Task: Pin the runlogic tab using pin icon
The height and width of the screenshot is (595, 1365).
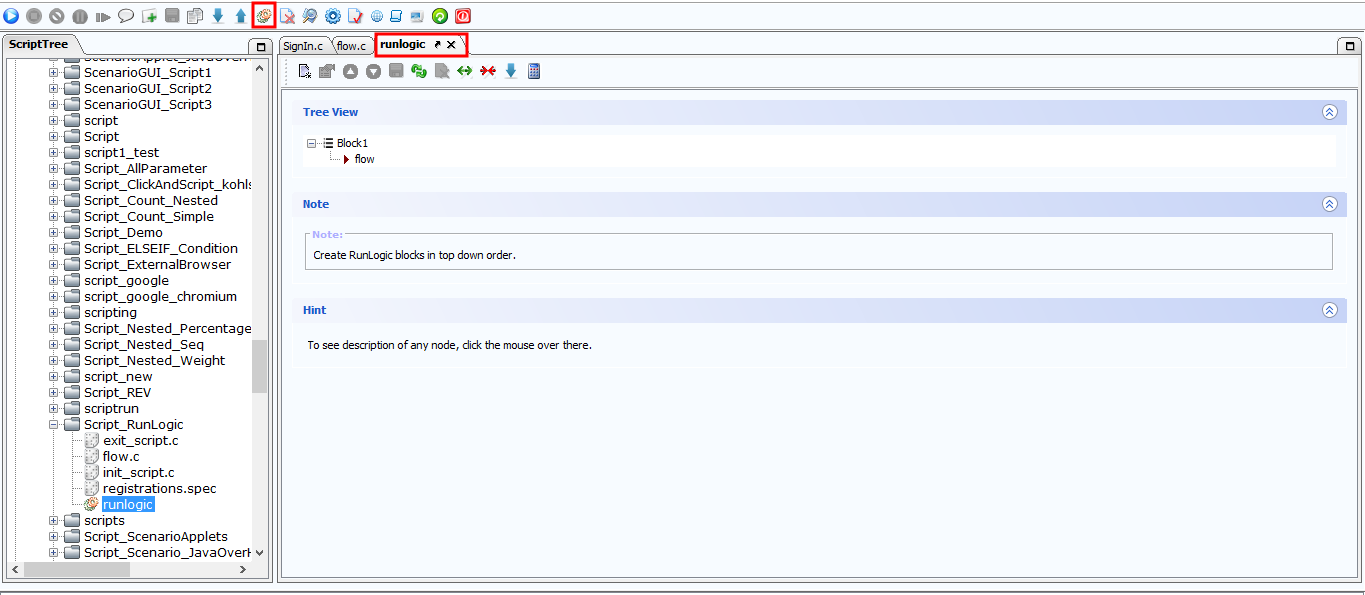Action: click(x=437, y=45)
